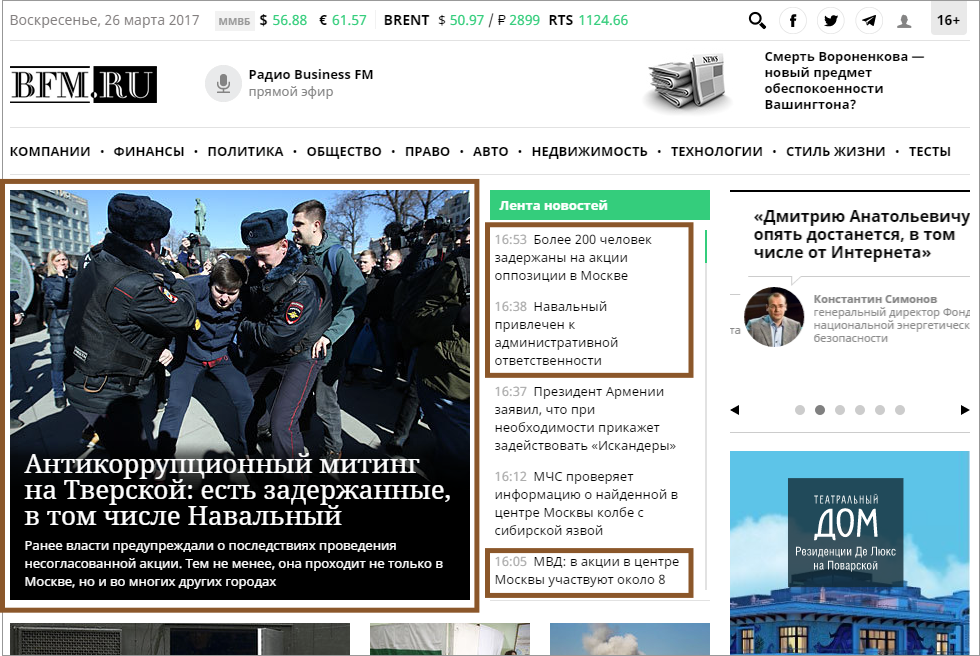The width and height of the screenshot is (980, 656).
Task: Go to the ТЕХНОЛОГИИ section
Action: click(716, 152)
